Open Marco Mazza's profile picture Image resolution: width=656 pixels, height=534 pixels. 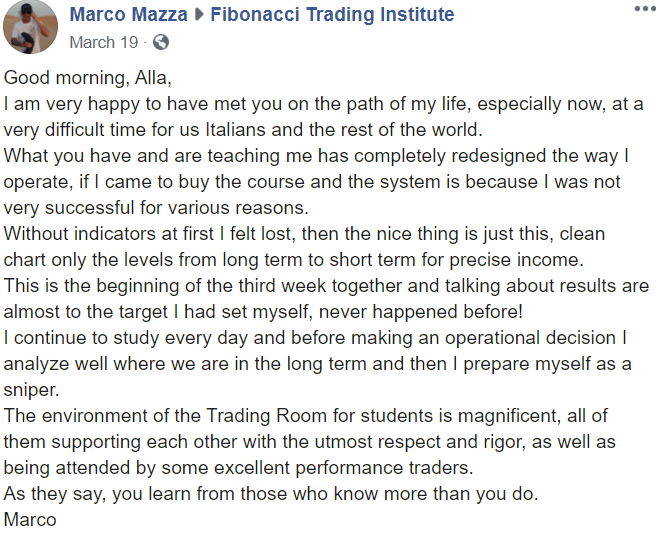[30, 27]
